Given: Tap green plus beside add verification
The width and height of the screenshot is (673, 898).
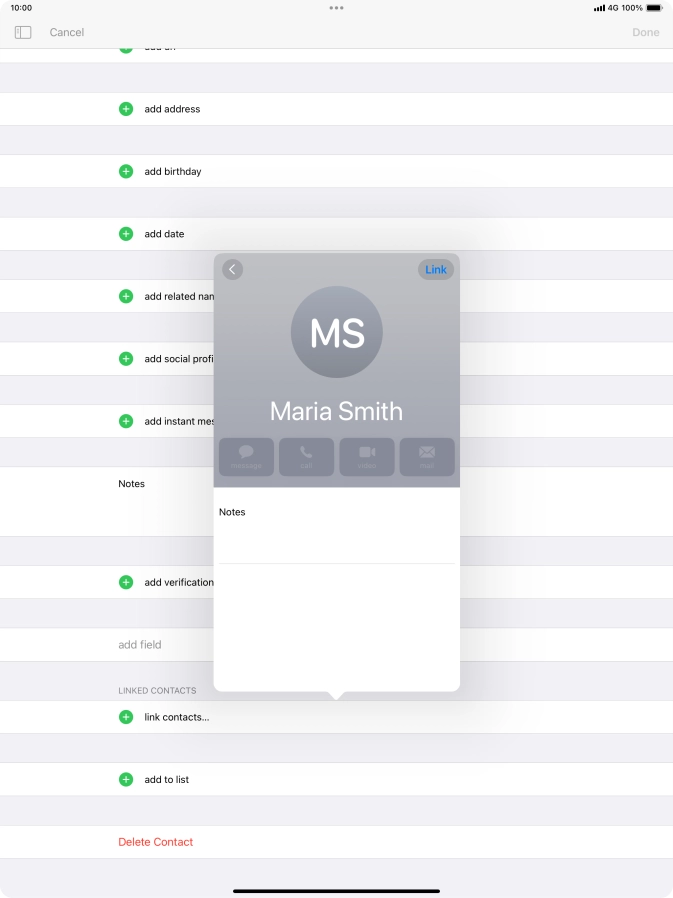Looking at the screenshot, I should coord(126,582).
